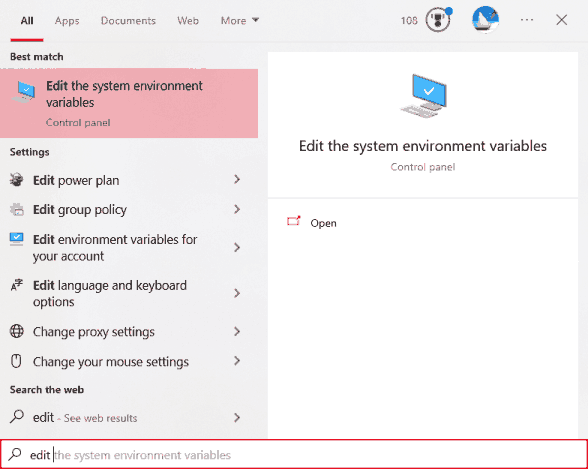Click the globe icon for proxy settings
The image size is (588, 469).
coord(16,331)
